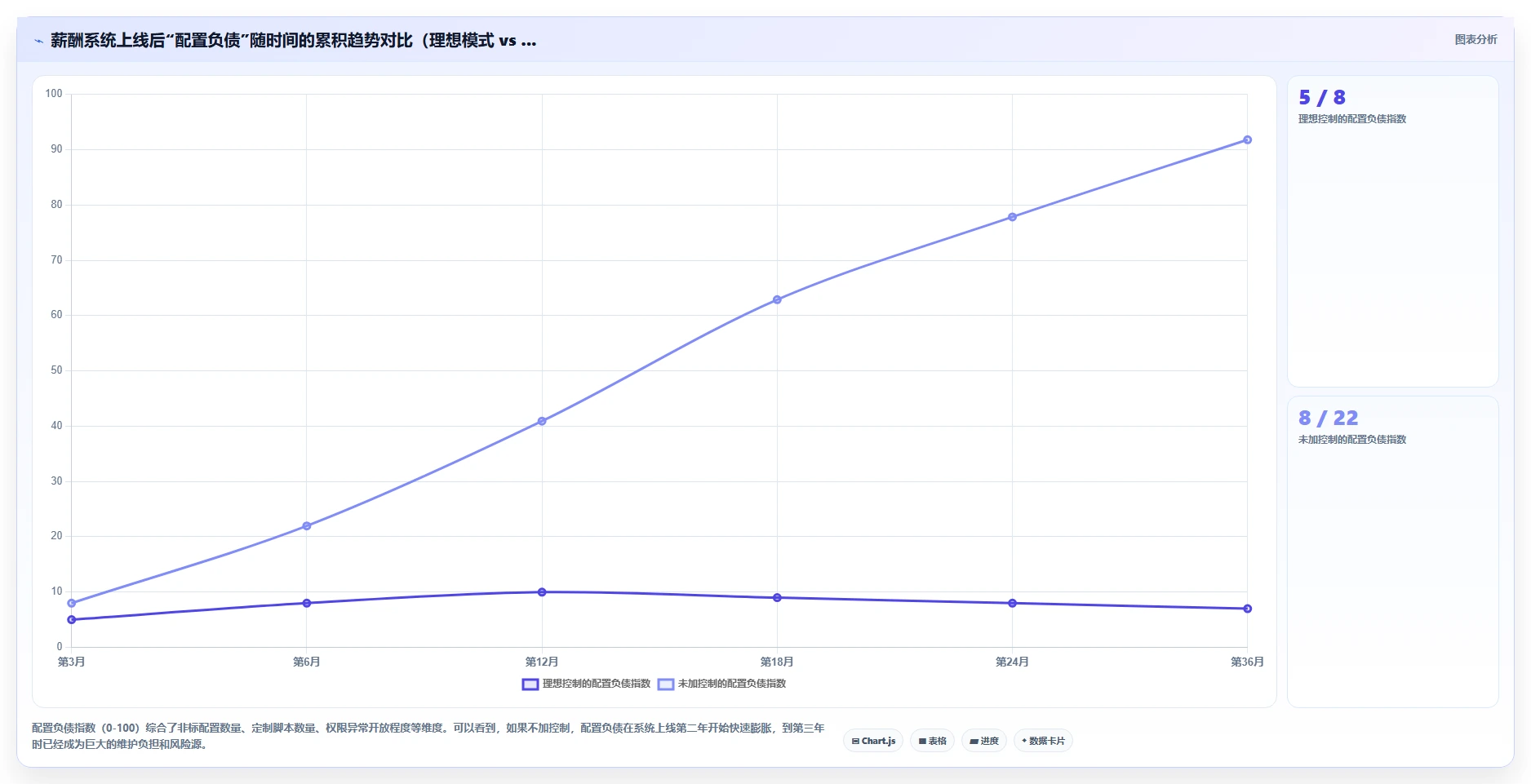Select the 未加控制 data point at 第6月

click(307, 526)
